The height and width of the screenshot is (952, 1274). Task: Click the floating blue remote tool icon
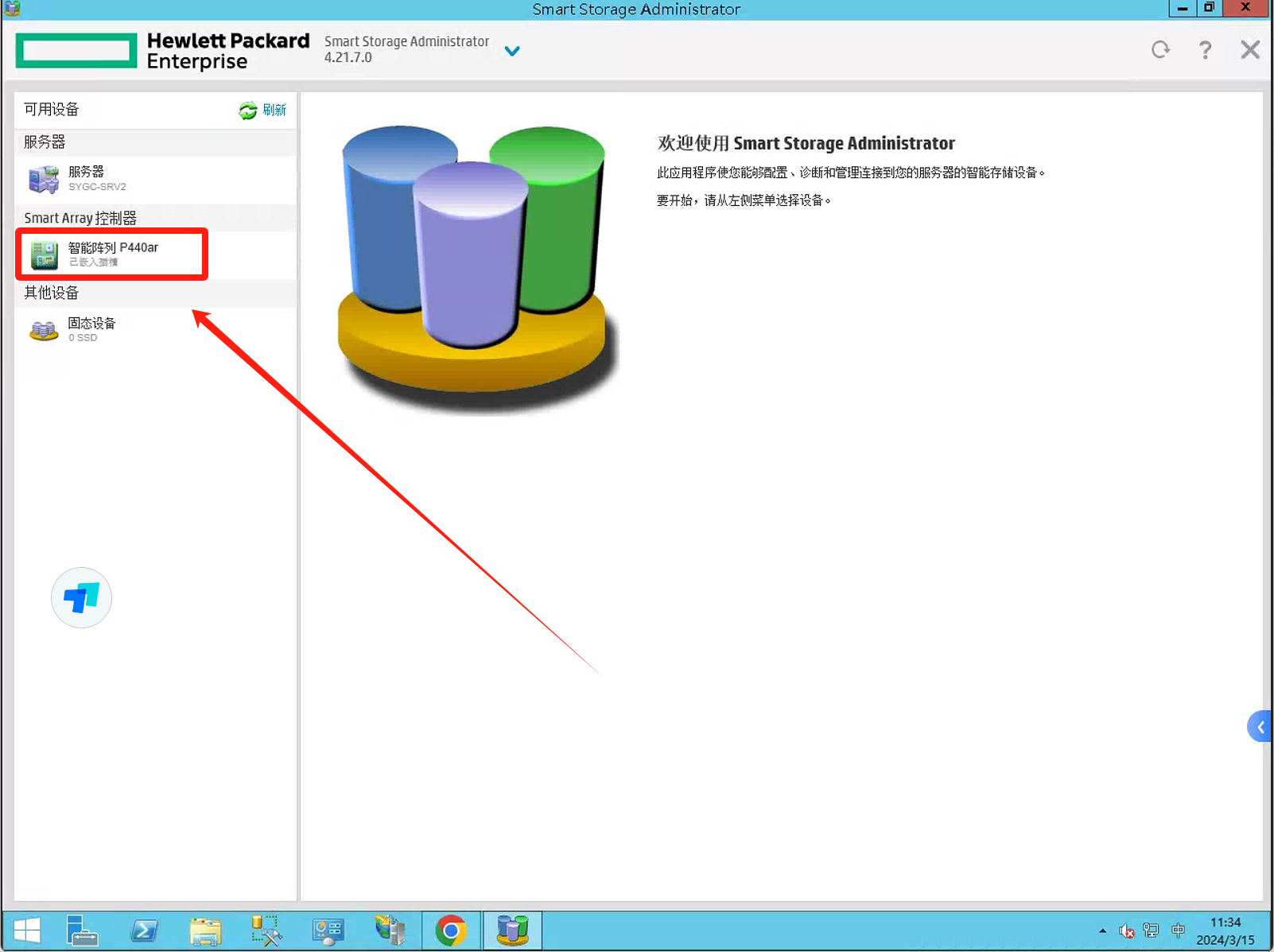pos(81,597)
